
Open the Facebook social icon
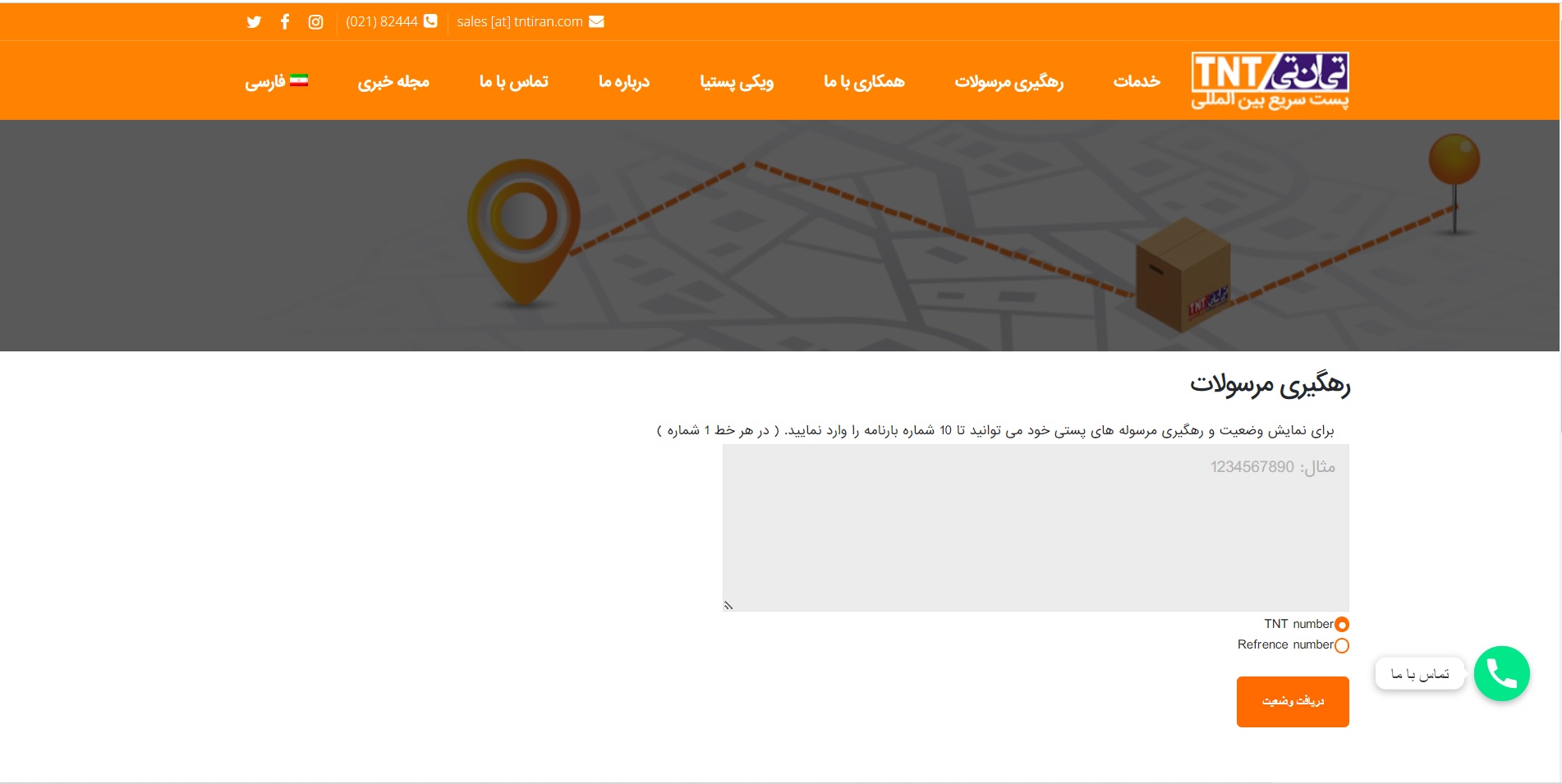pyautogui.click(x=285, y=22)
